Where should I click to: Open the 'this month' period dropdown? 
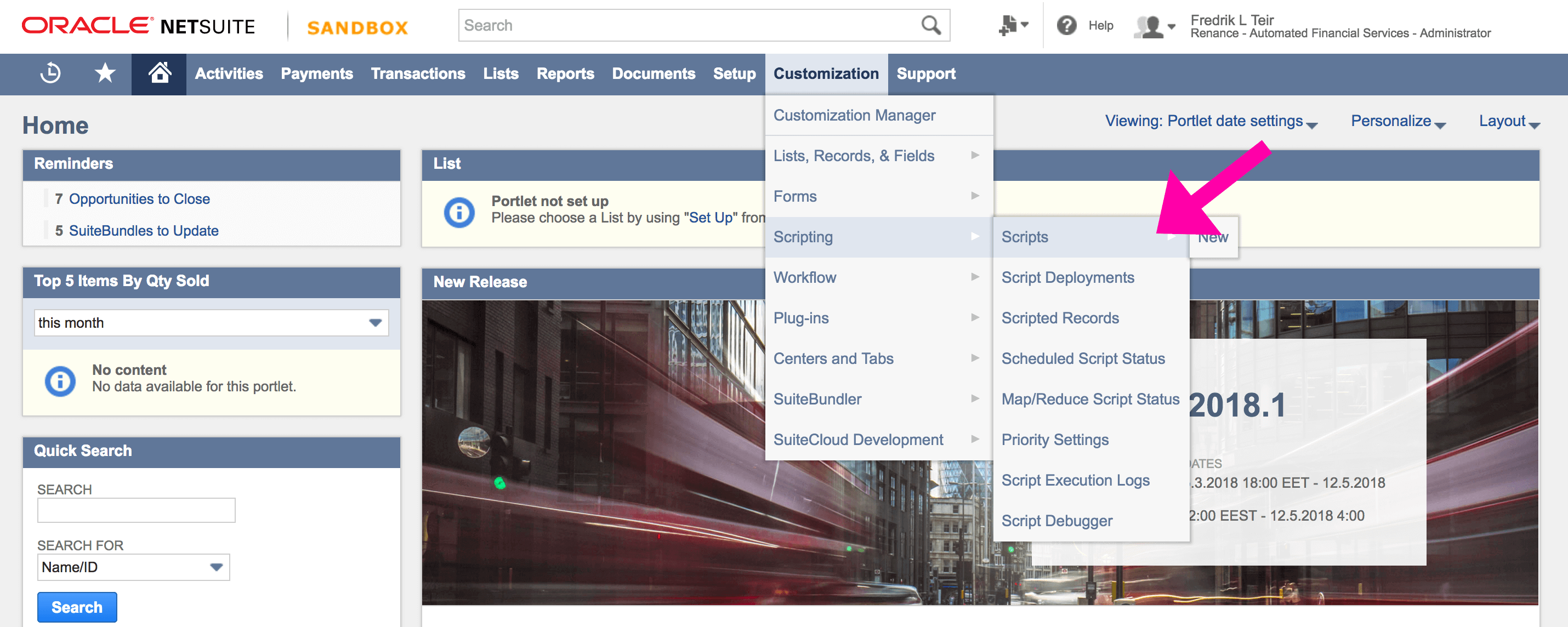coord(211,323)
